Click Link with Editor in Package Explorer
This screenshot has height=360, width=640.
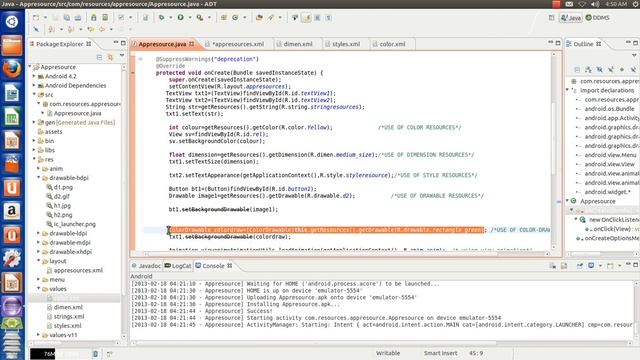110,58
